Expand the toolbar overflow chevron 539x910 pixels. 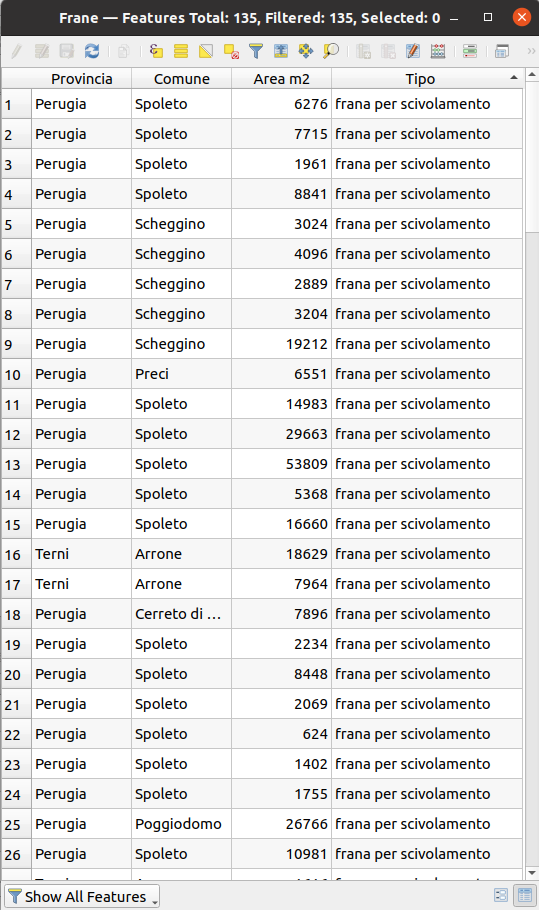pyautogui.click(x=531, y=51)
